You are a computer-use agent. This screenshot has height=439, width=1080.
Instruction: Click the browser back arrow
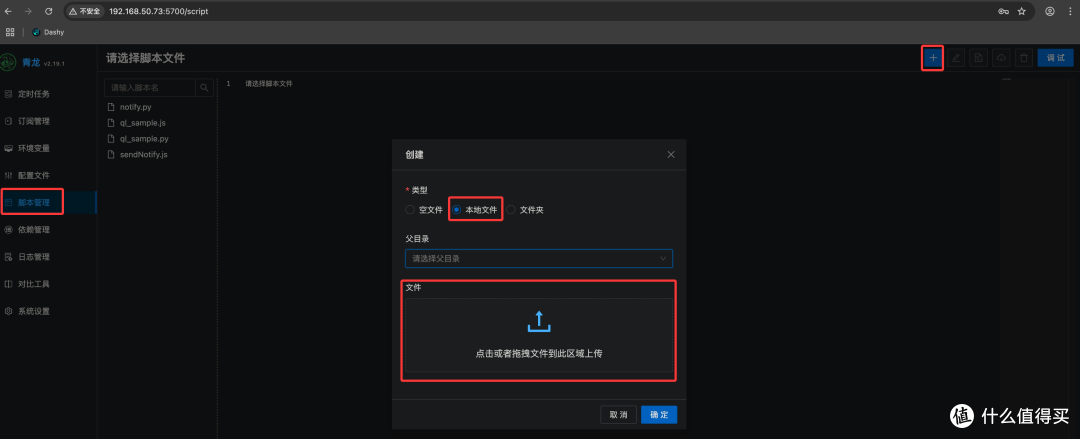tap(8, 11)
